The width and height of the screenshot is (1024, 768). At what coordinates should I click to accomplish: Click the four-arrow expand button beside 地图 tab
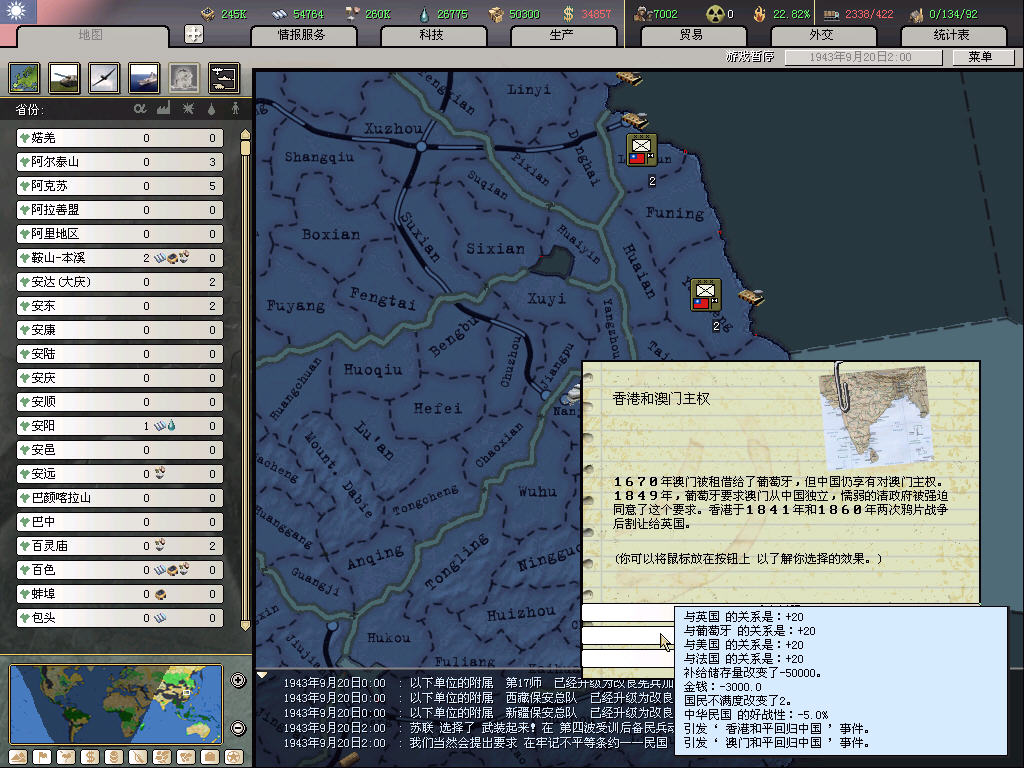193,34
